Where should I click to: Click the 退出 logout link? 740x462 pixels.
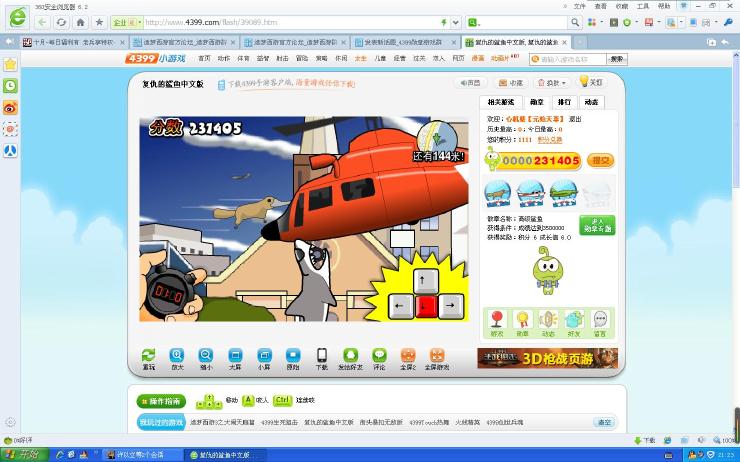pos(575,119)
